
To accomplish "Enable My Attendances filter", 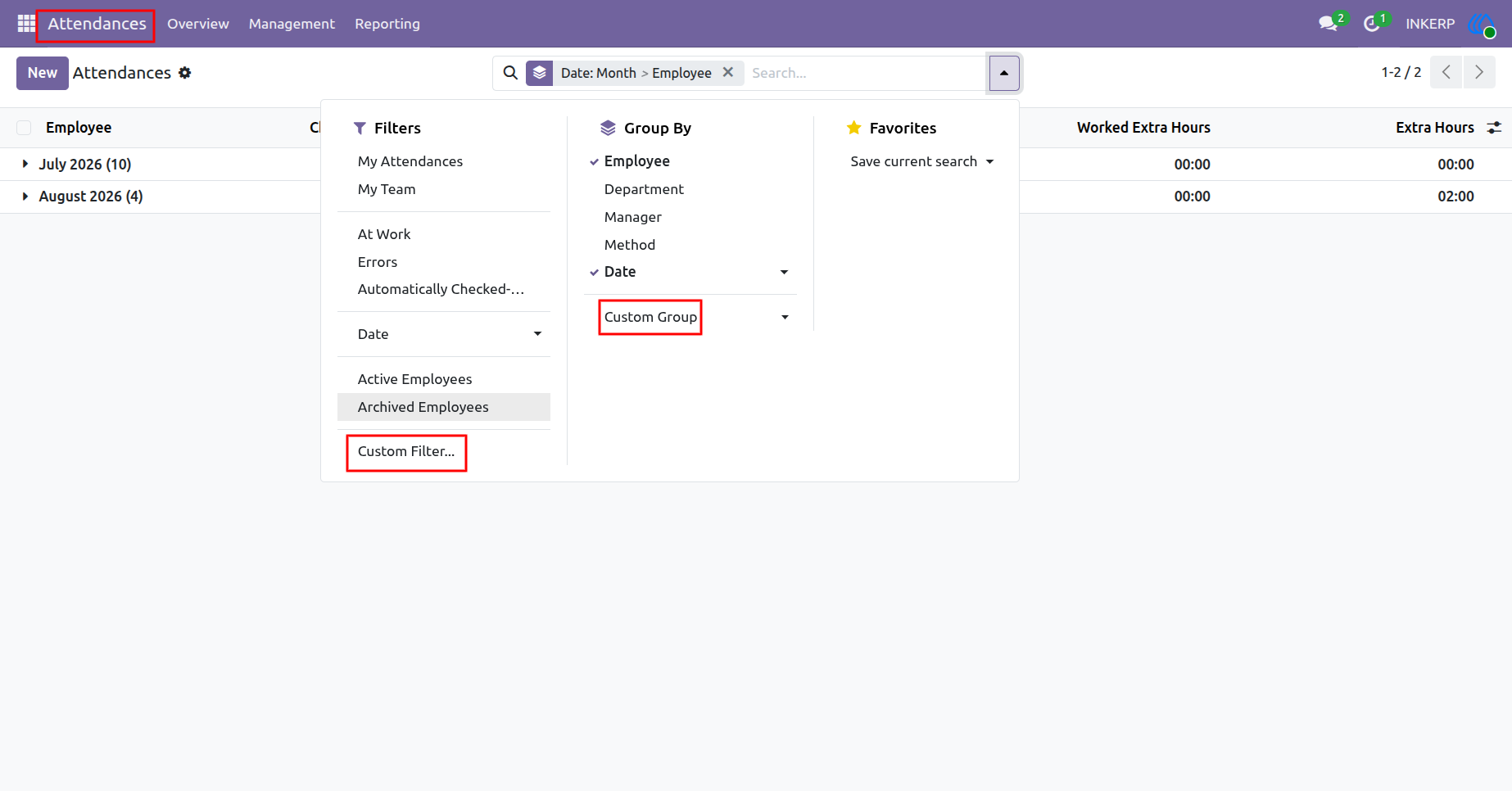I will coord(444,161).
